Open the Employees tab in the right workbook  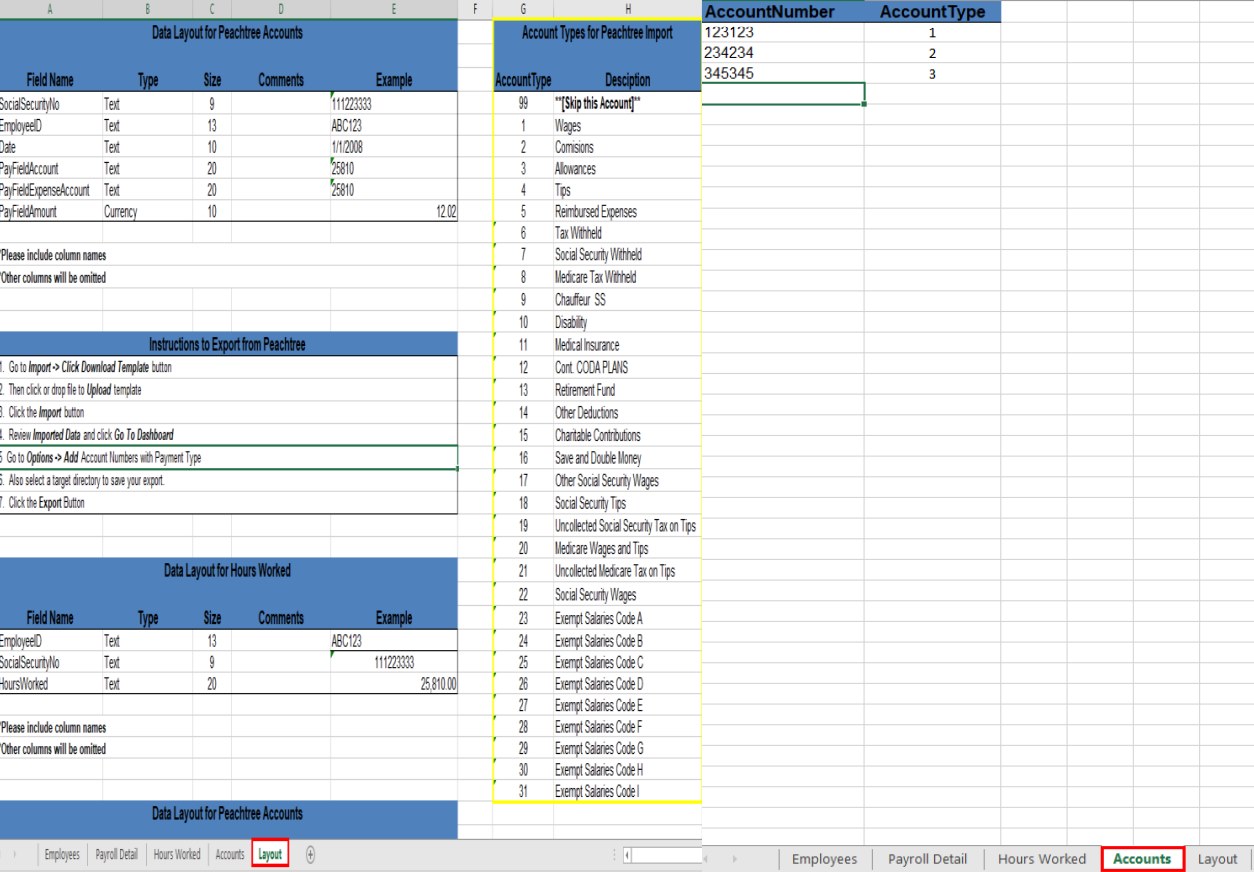[824, 859]
